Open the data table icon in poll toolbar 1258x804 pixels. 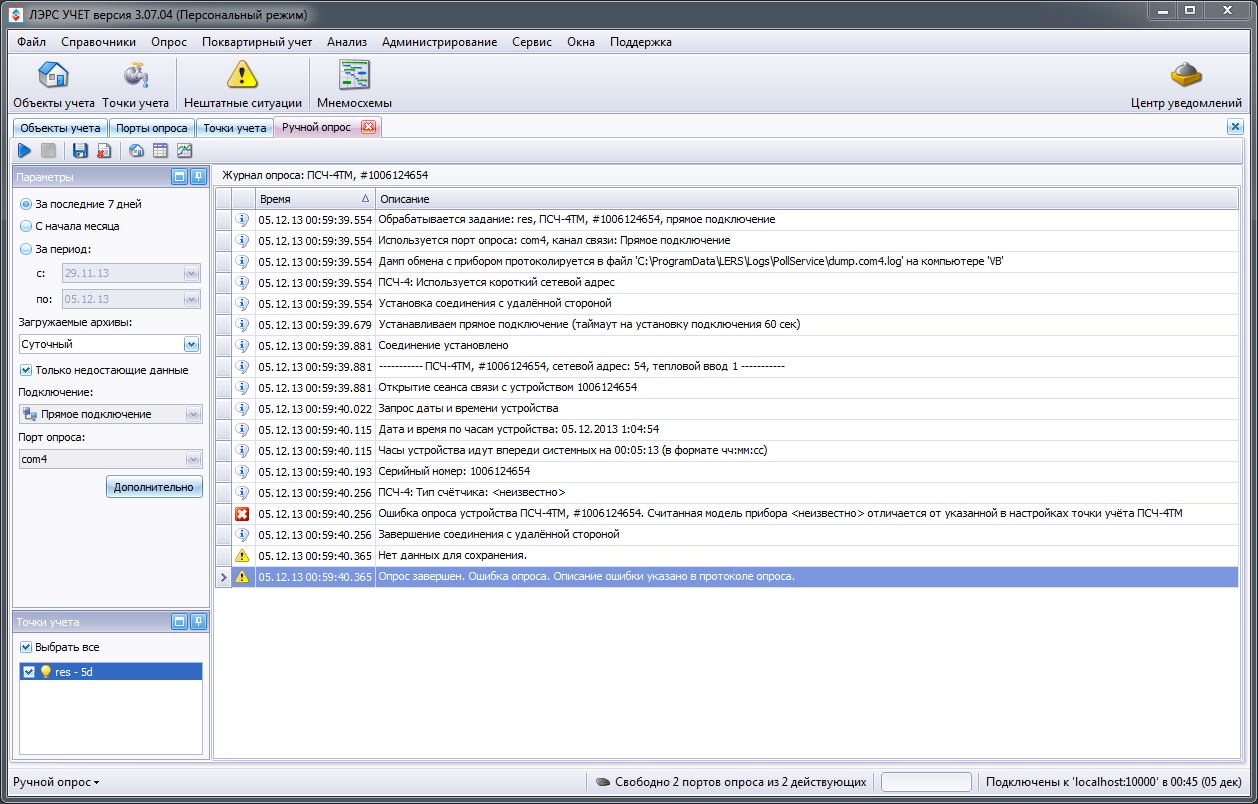click(160, 151)
